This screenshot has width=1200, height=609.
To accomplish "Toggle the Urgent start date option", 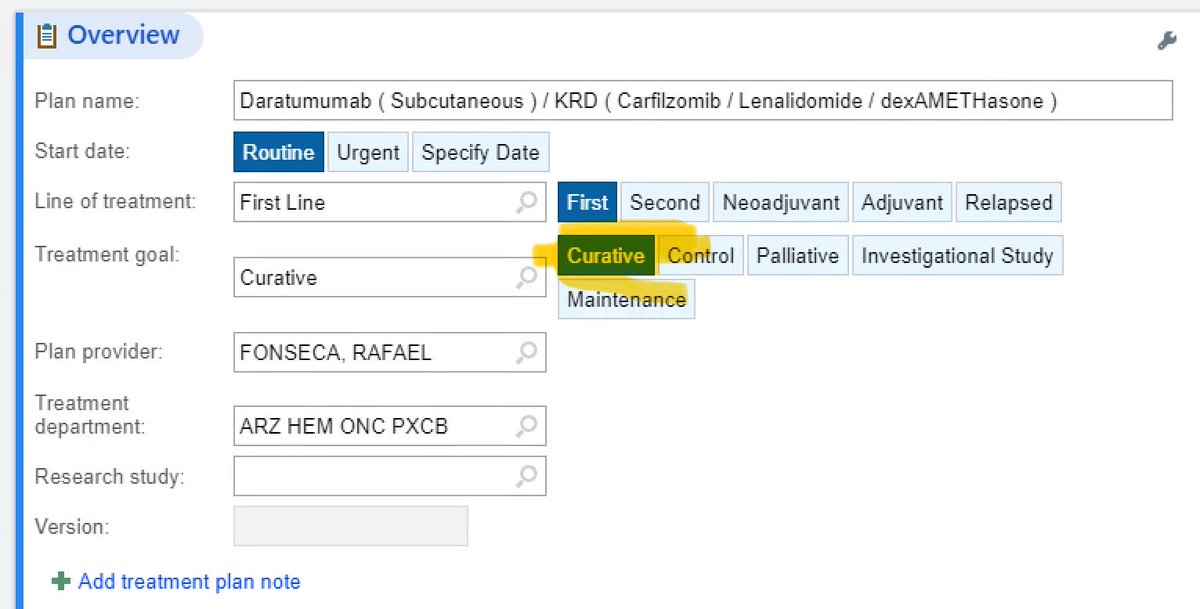I will (x=367, y=152).
